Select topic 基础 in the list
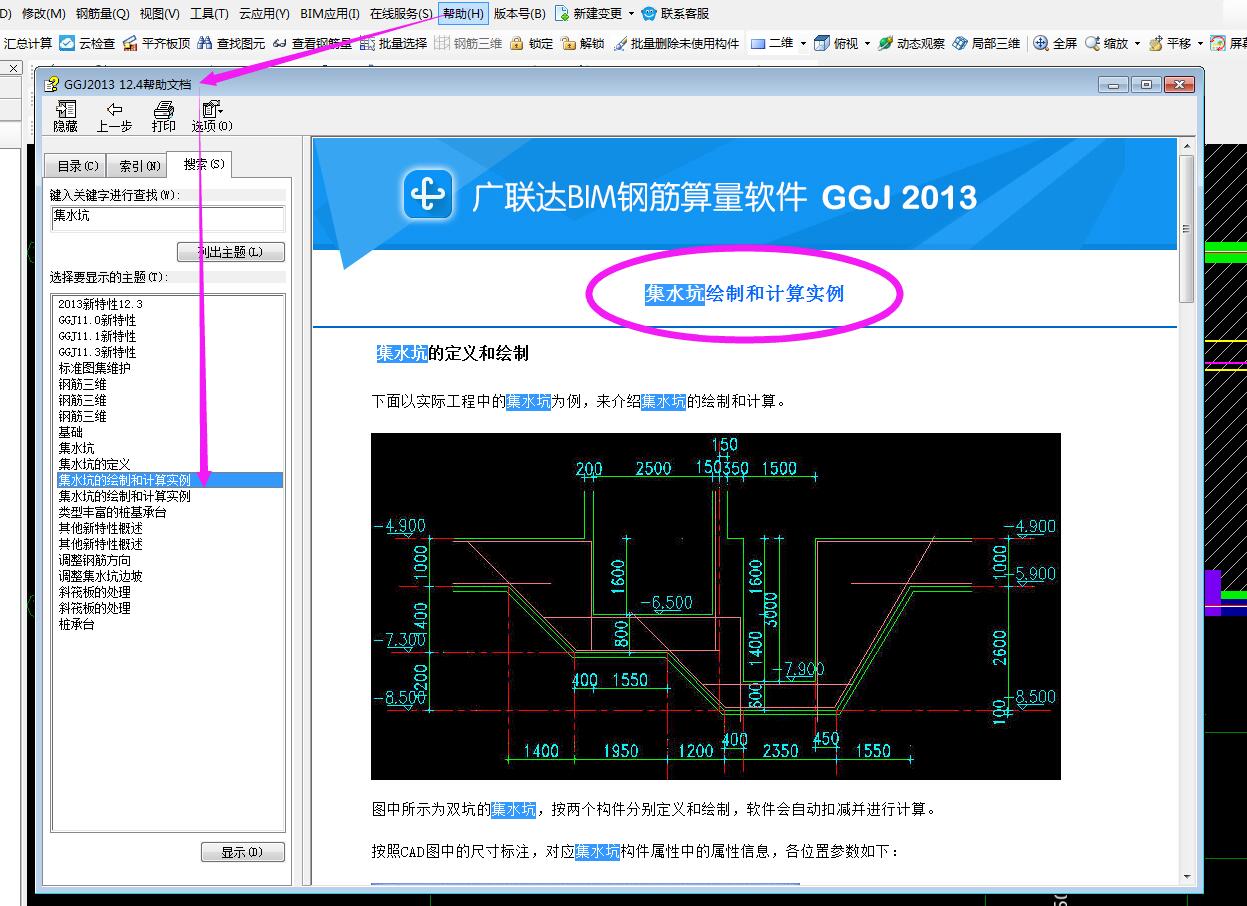Screen dimensions: 1247x906 pyautogui.click(x=70, y=432)
